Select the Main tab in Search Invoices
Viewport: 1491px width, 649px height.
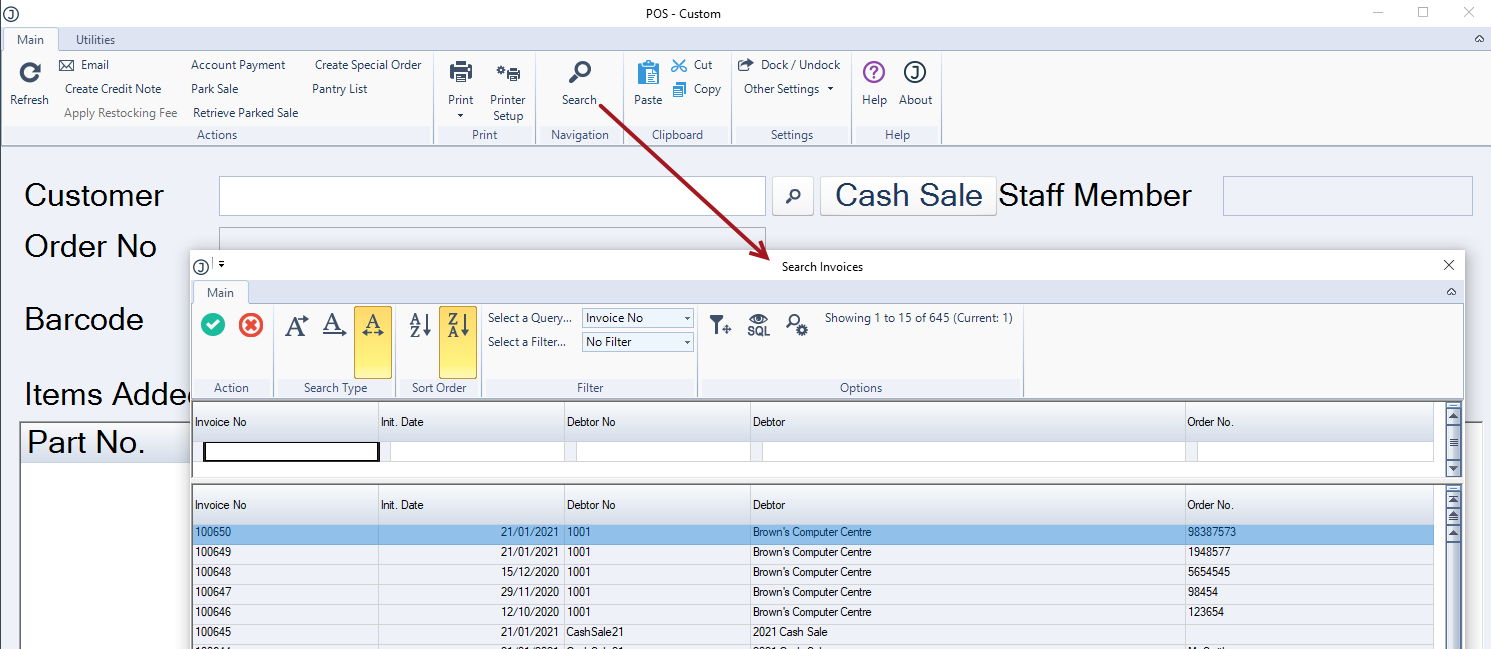pyautogui.click(x=220, y=293)
